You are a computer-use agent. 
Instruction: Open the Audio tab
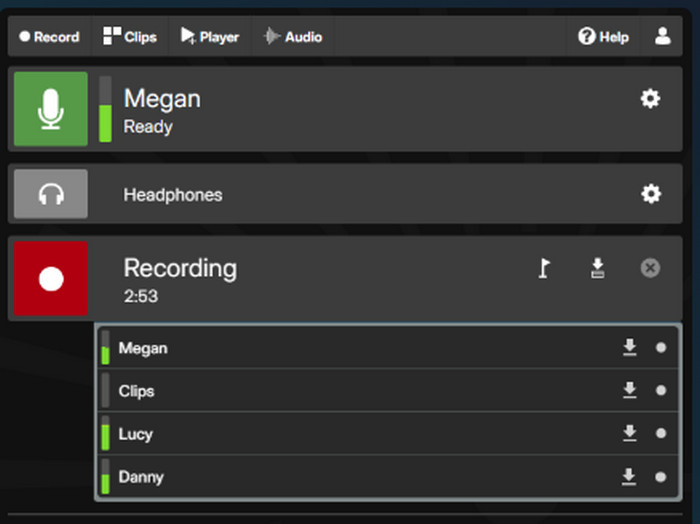tap(292, 37)
